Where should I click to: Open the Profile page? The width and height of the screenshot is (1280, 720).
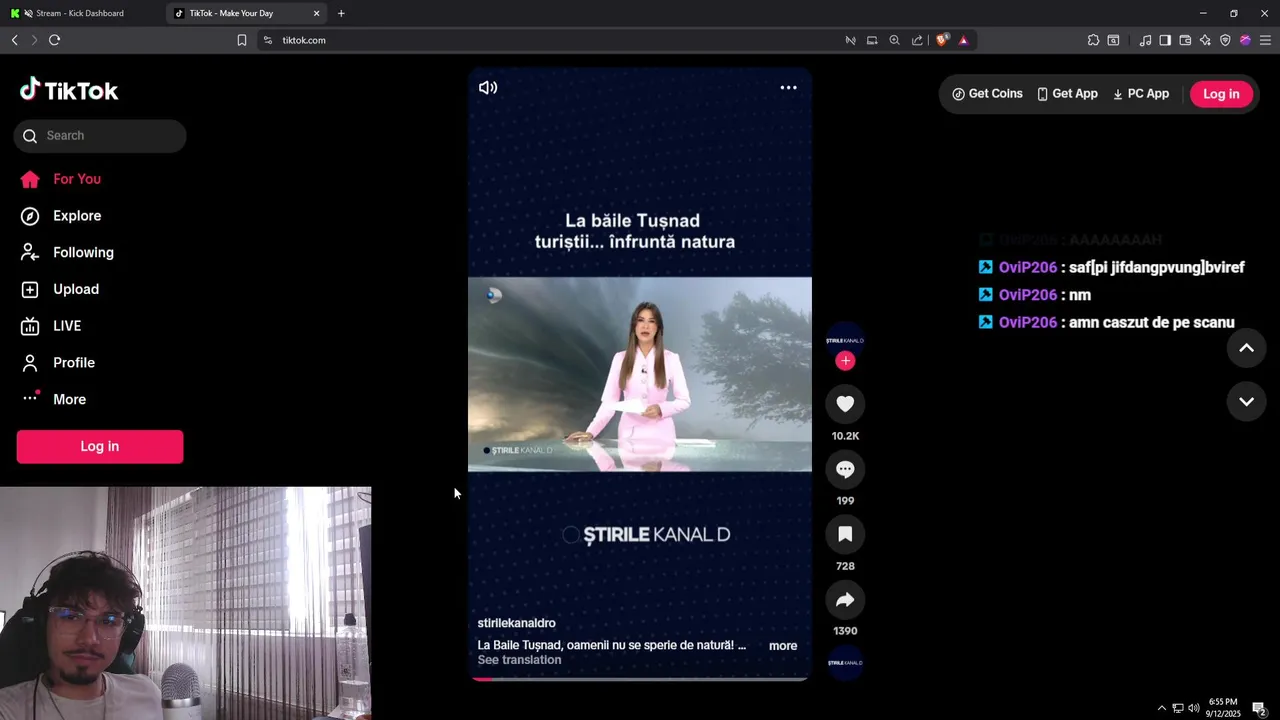coord(58,363)
